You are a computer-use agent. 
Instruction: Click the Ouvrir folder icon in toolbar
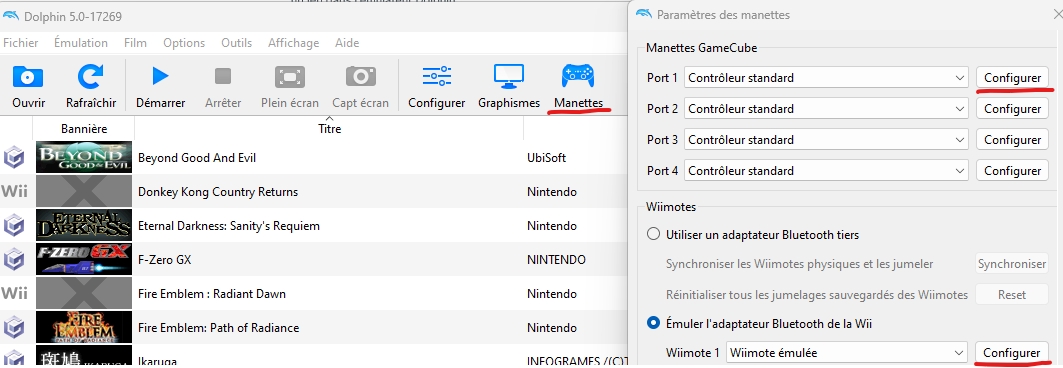coord(28,77)
